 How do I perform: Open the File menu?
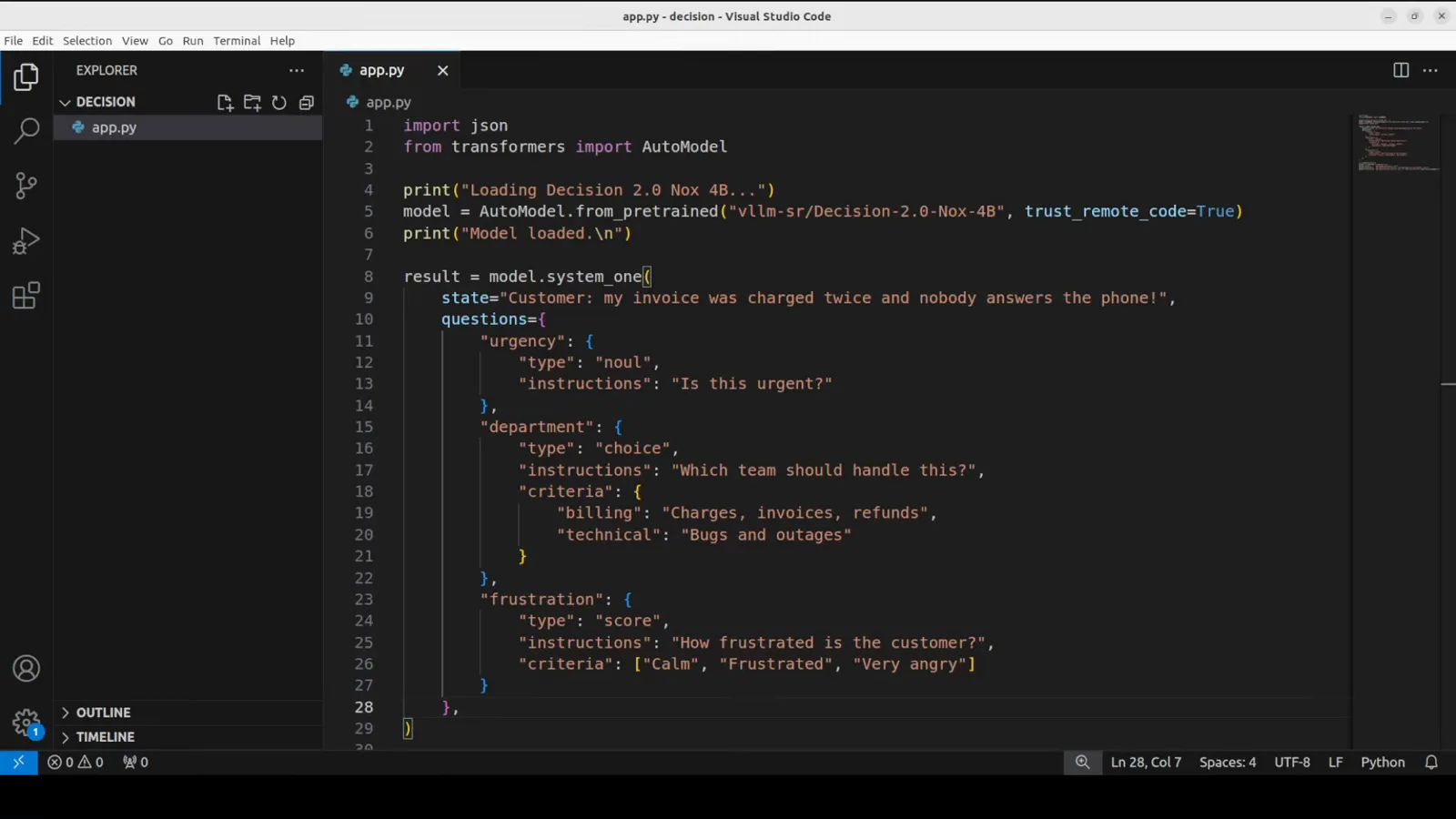click(x=14, y=41)
